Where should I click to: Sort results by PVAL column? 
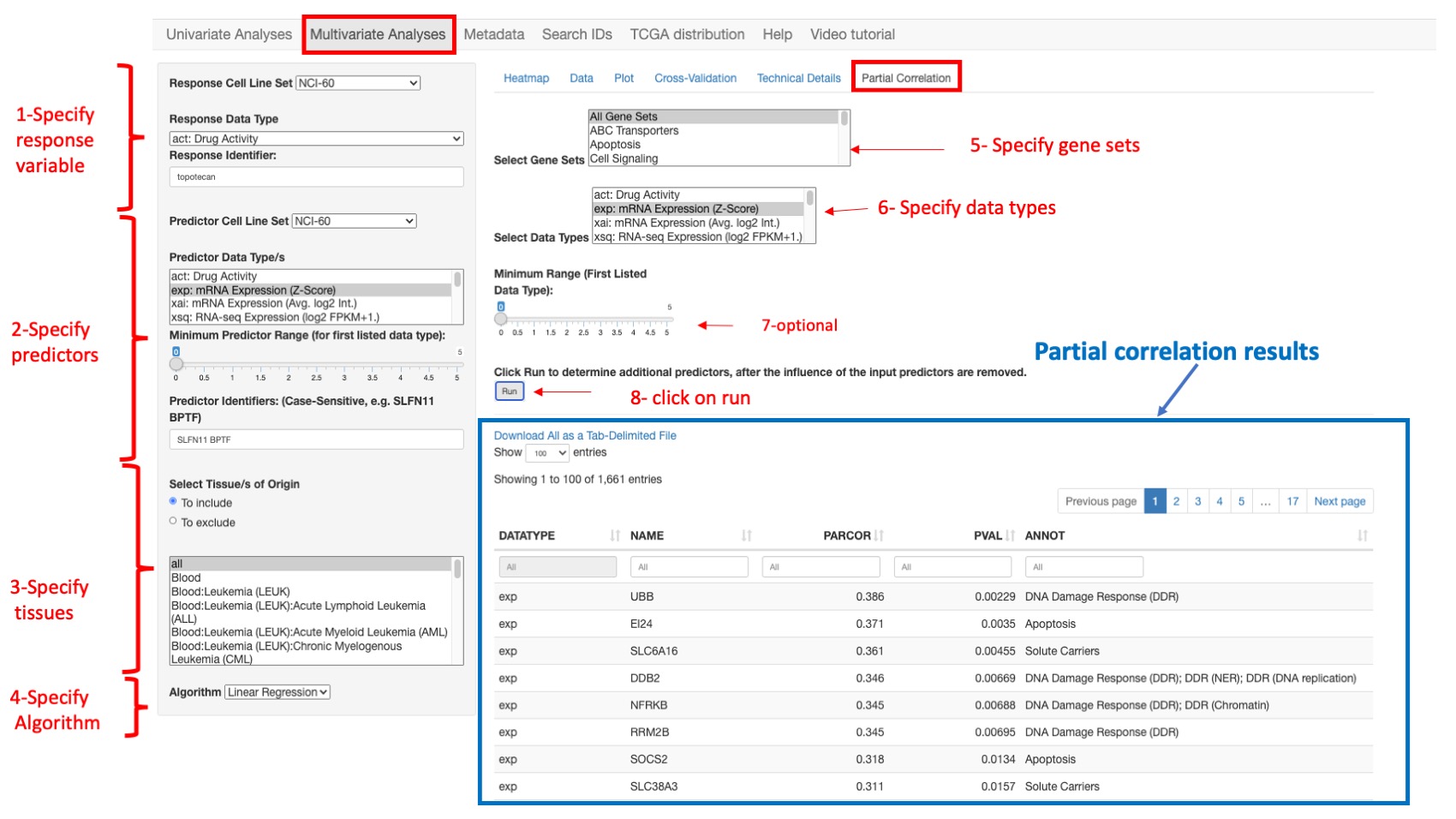pyautogui.click(x=1009, y=535)
